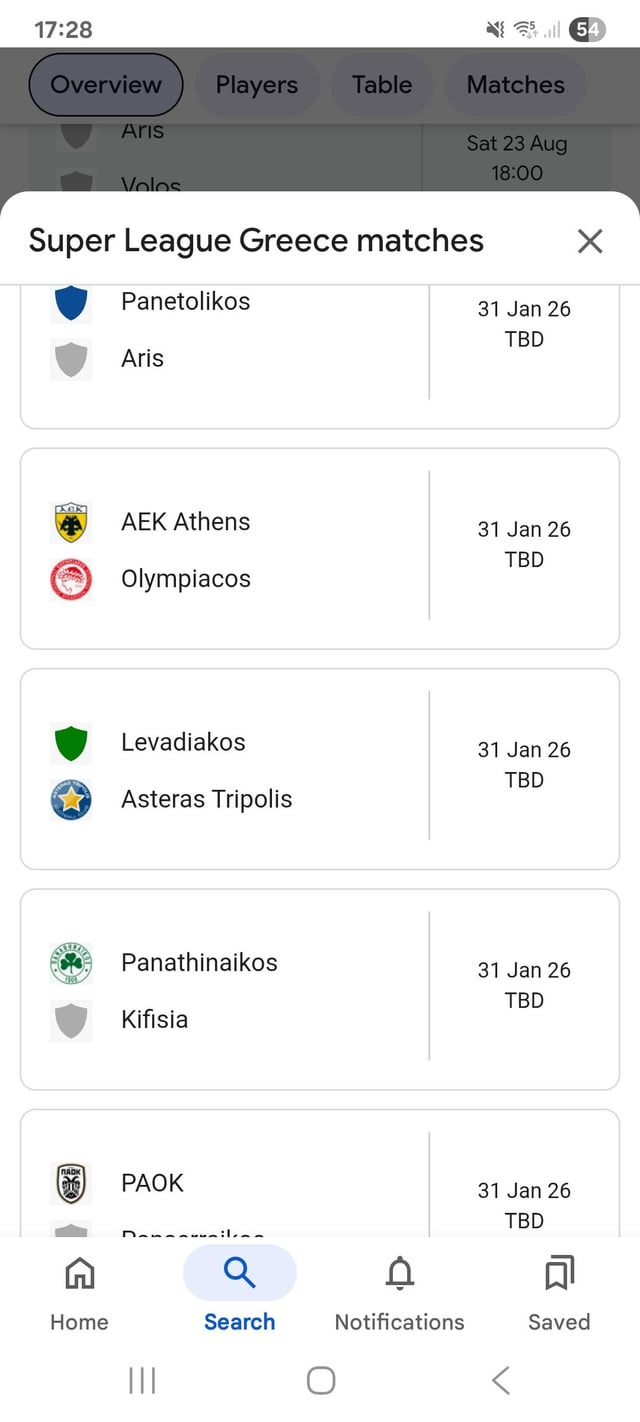Tap the Panathinaikos club badge
The image size is (640, 1422).
pyautogui.click(x=70, y=962)
